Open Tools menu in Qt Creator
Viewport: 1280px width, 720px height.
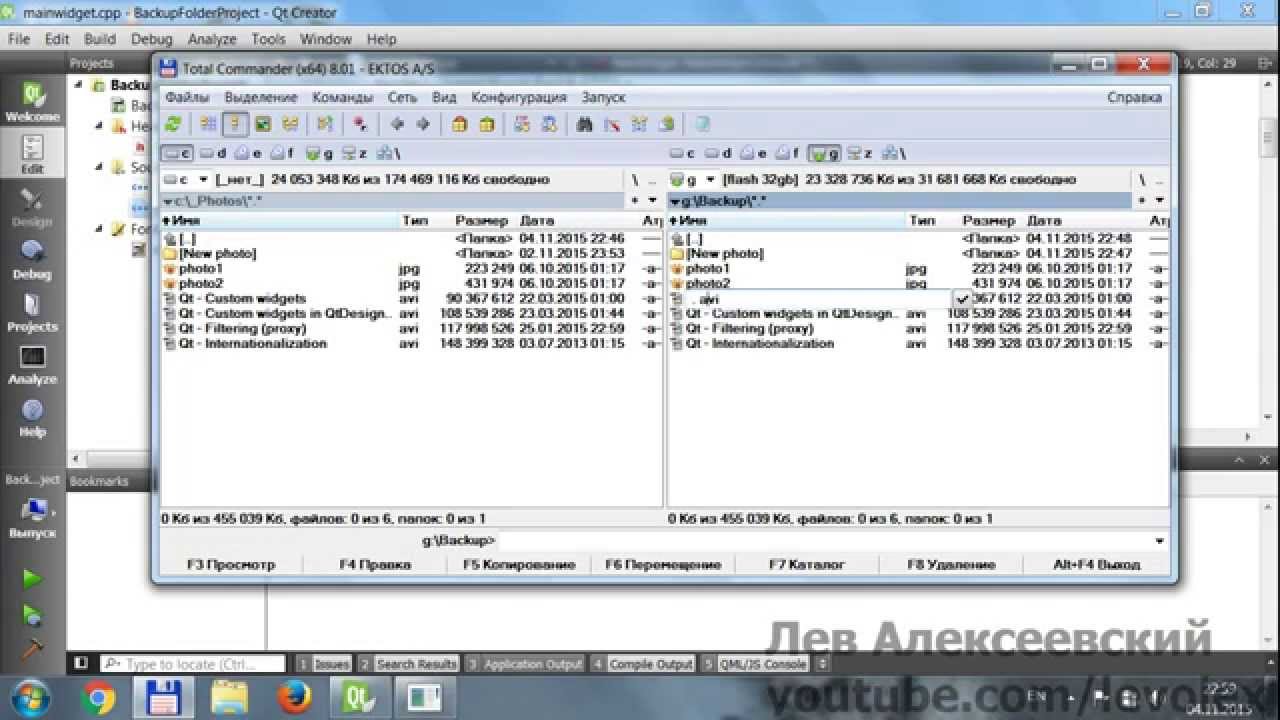click(x=268, y=39)
